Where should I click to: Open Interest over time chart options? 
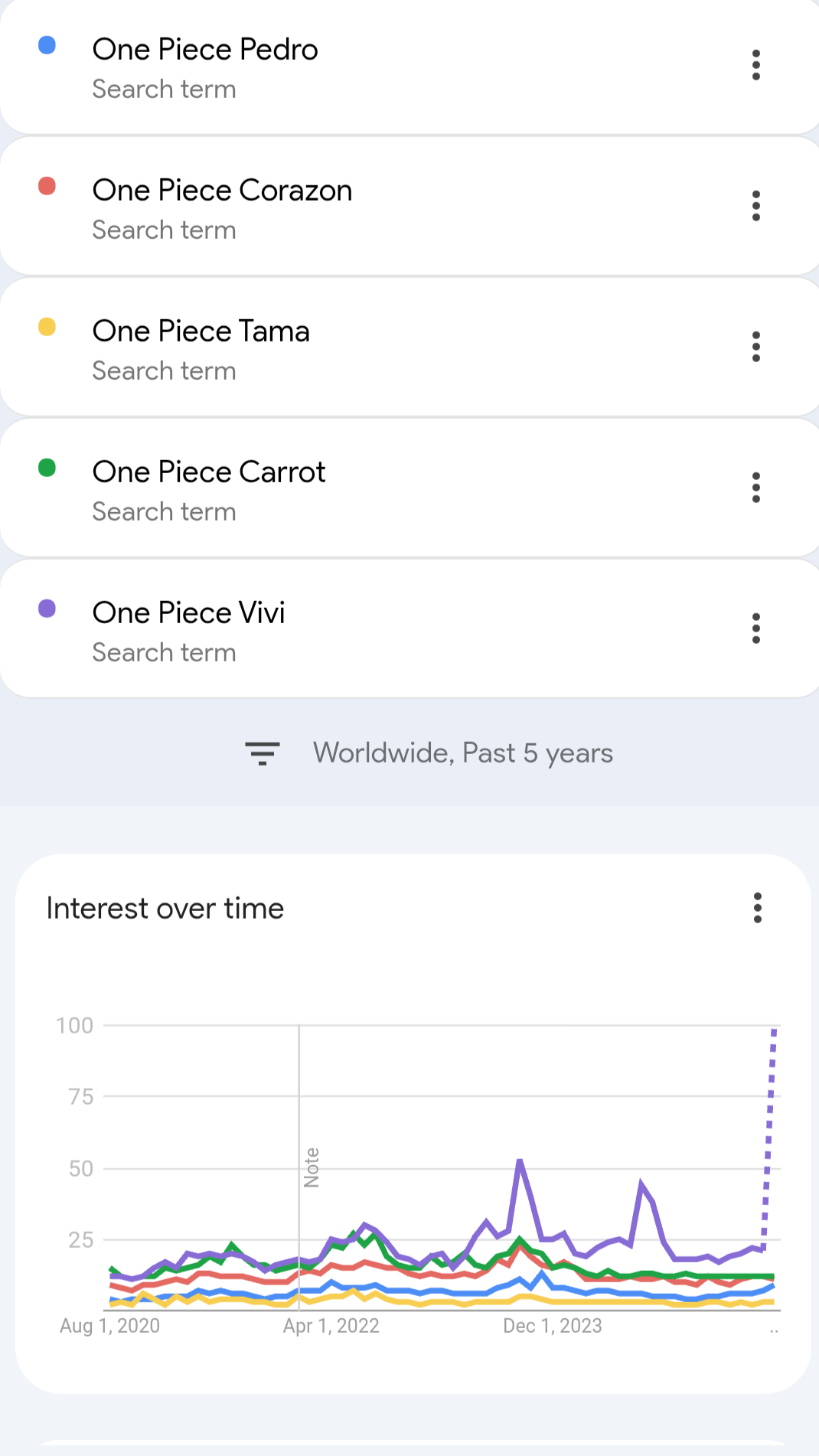[757, 908]
